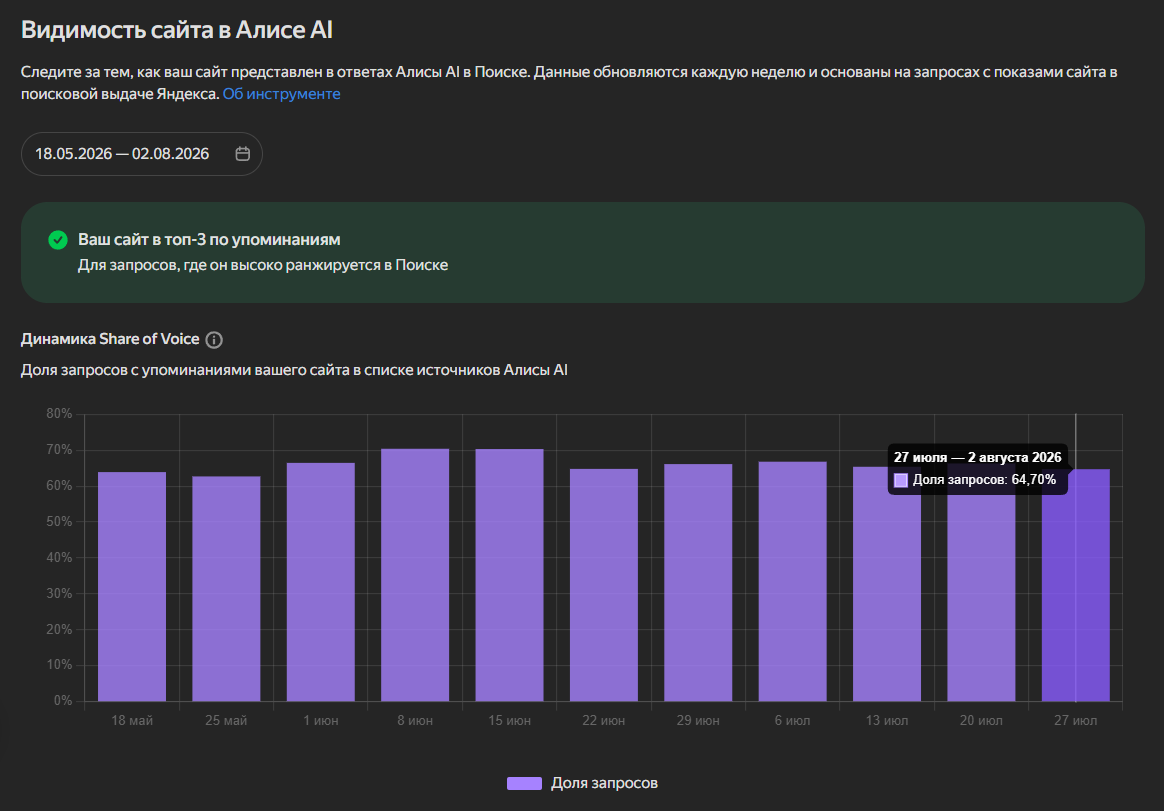Click the '15 июн' axis label
The image size is (1164, 811).
click(509, 720)
